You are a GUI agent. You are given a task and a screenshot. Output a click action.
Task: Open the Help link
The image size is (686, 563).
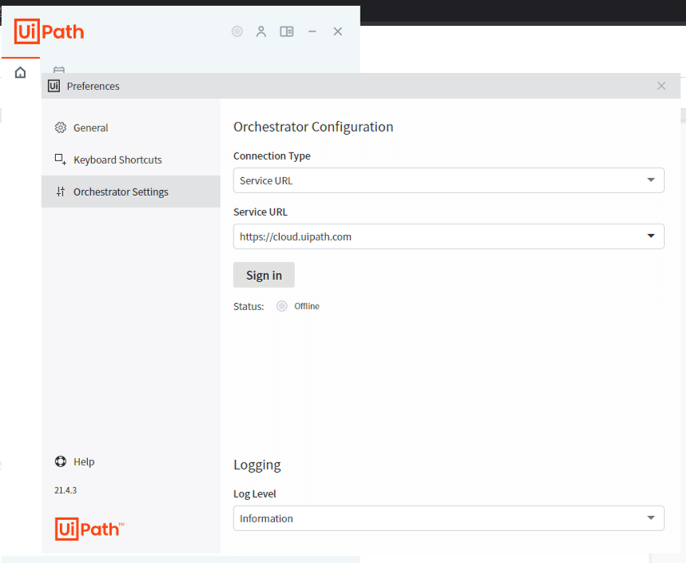[x=83, y=462]
